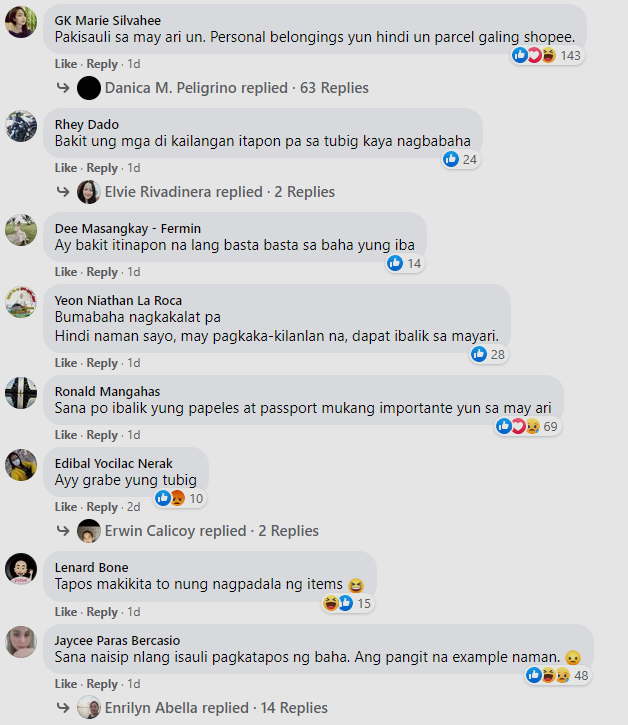Like Rhey Dado's comment
The height and width of the screenshot is (725, 628).
click(x=66, y=168)
